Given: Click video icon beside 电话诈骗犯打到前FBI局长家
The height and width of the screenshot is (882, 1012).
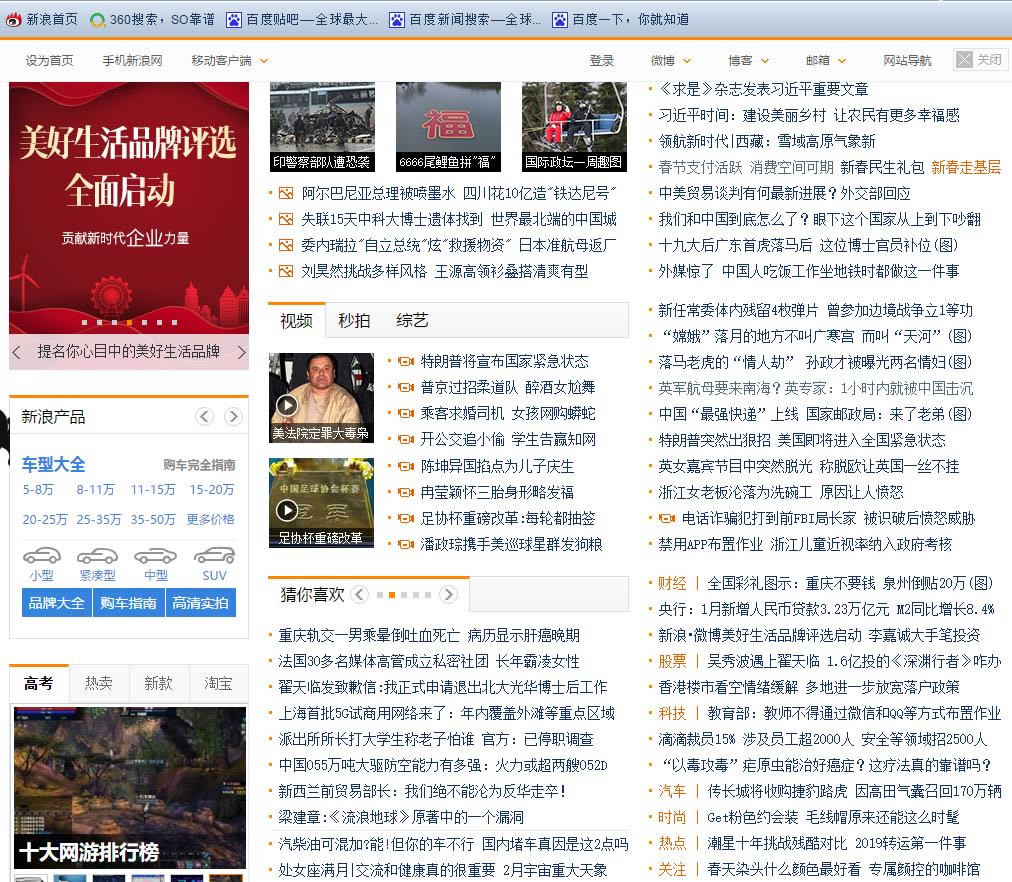Looking at the screenshot, I should [x=667, y=518].
